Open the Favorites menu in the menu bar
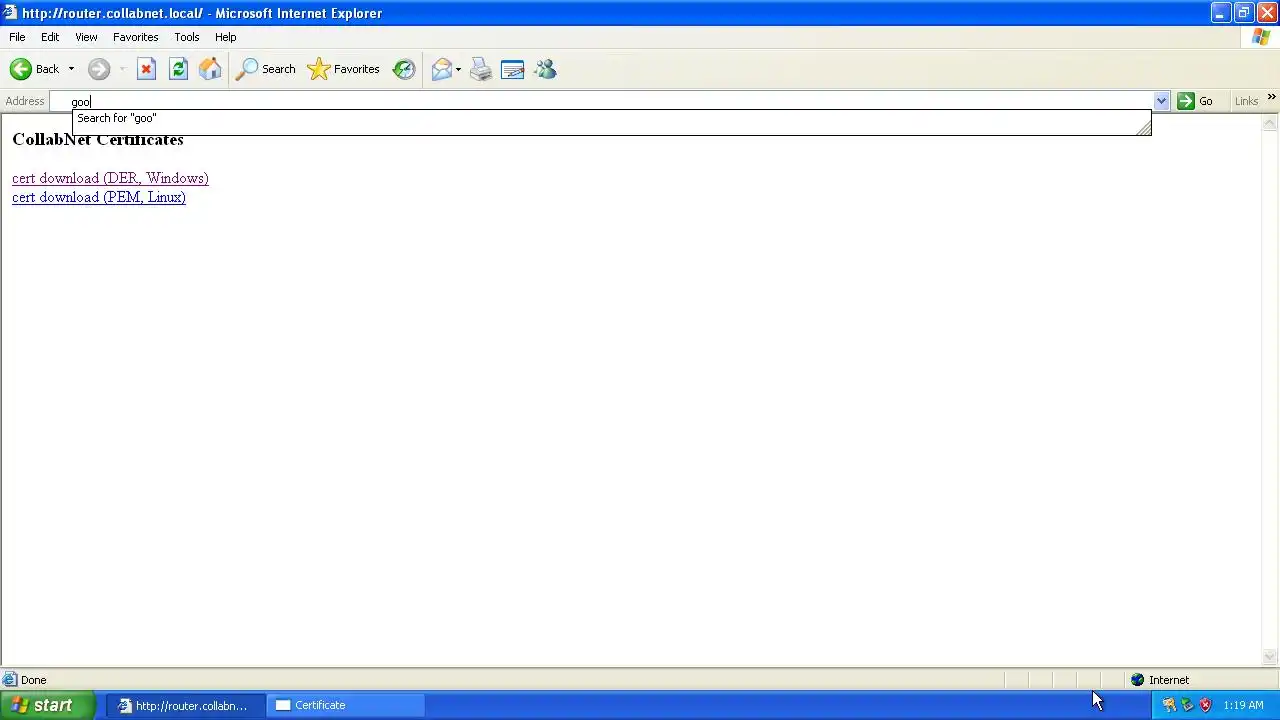 [x=135, y=37]
